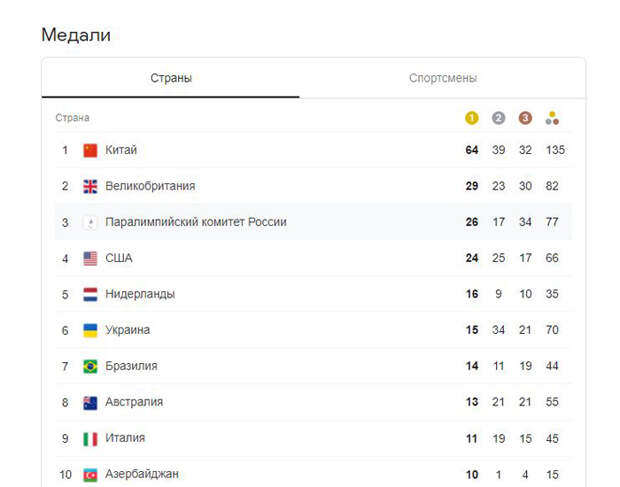Screen dimensions: 620x487
Task: Click the China flag icon
Action: (x=90, y=150)
